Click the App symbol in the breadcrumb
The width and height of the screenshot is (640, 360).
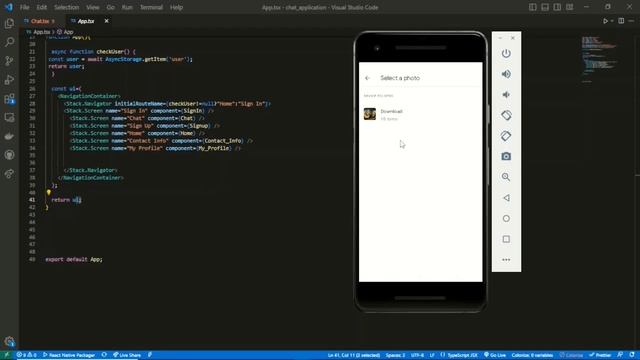pos(68,32)
